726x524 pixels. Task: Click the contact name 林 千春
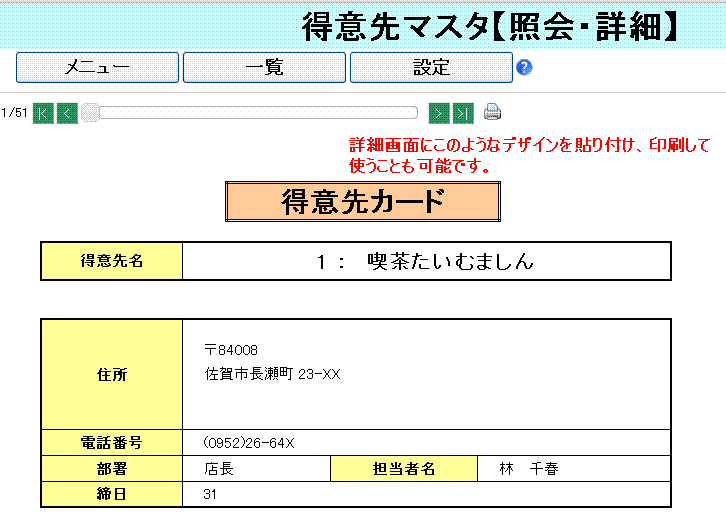[x=529, y=469]
